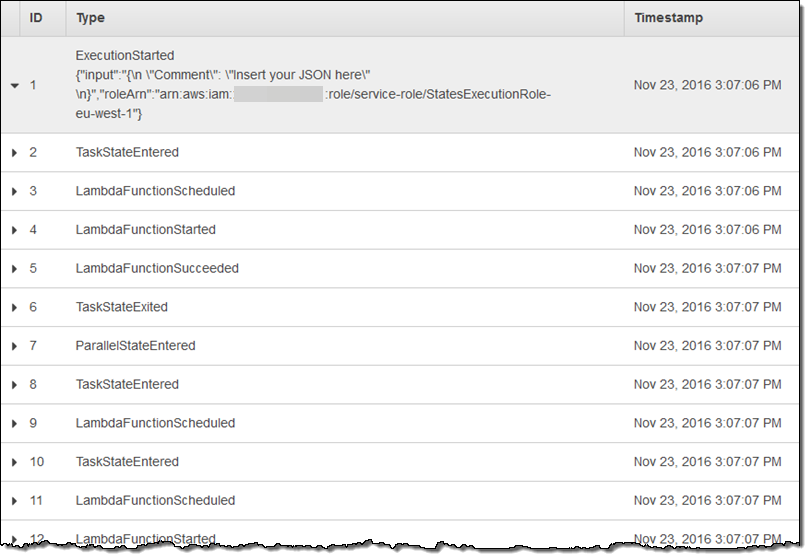Screen dimensions: 810x559
Task: Click the Timestamp column header
Action: point(668,18)
